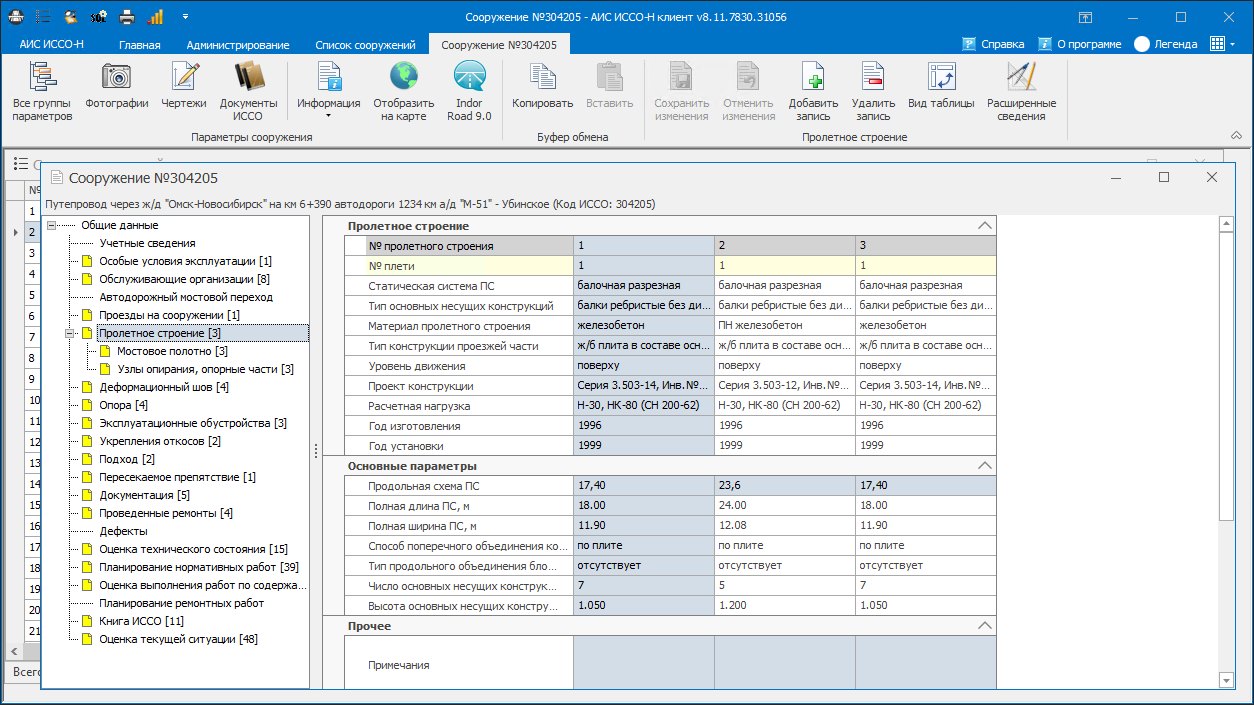Viewport: 1254px width, 705px height.
Task: Select the Опора [4] tree item
Action: coord(123,405)
